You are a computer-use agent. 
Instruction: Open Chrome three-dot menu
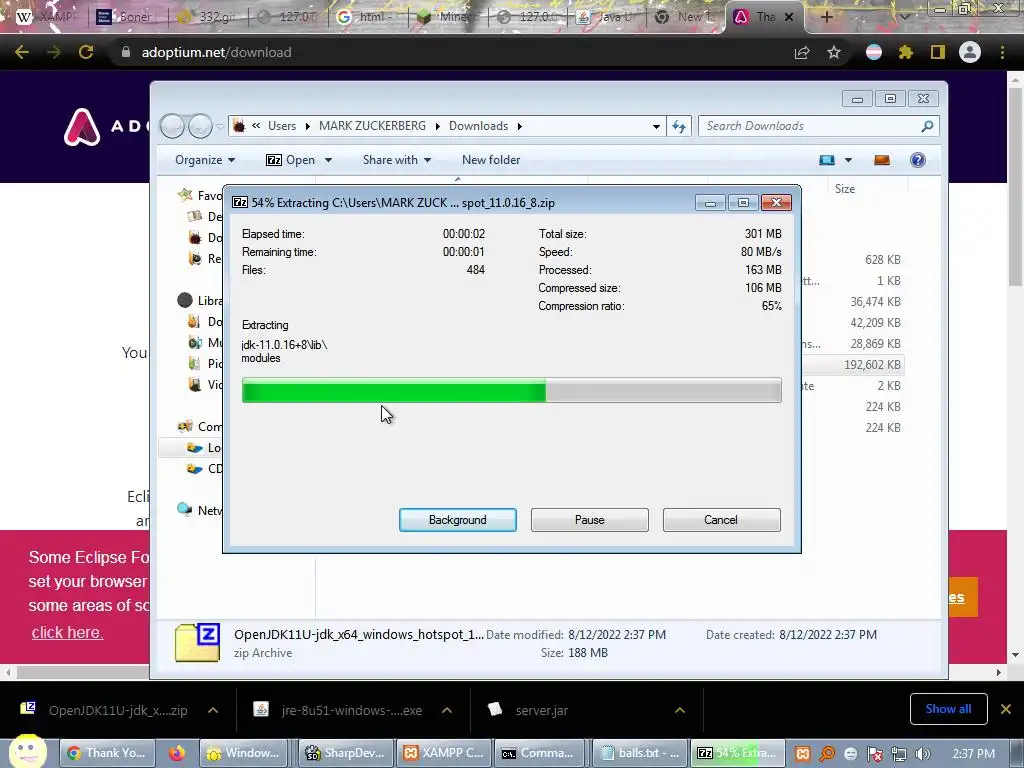coord(1002,52)
